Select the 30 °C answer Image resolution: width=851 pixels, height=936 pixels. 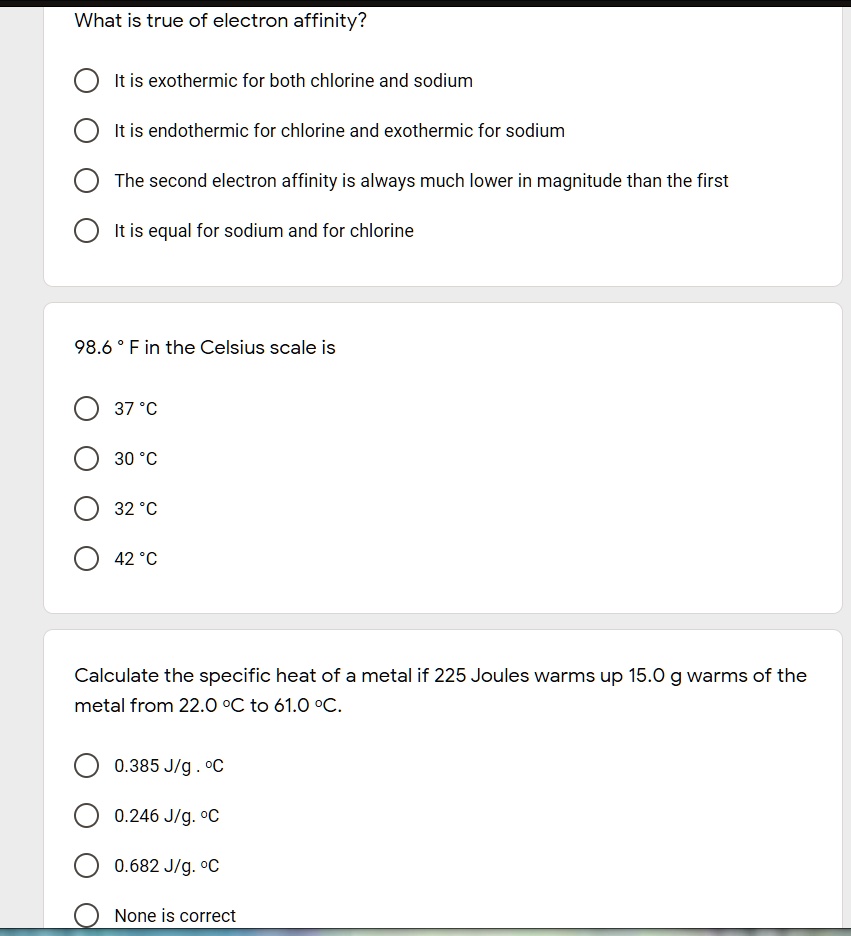click(x=87, y=459)
